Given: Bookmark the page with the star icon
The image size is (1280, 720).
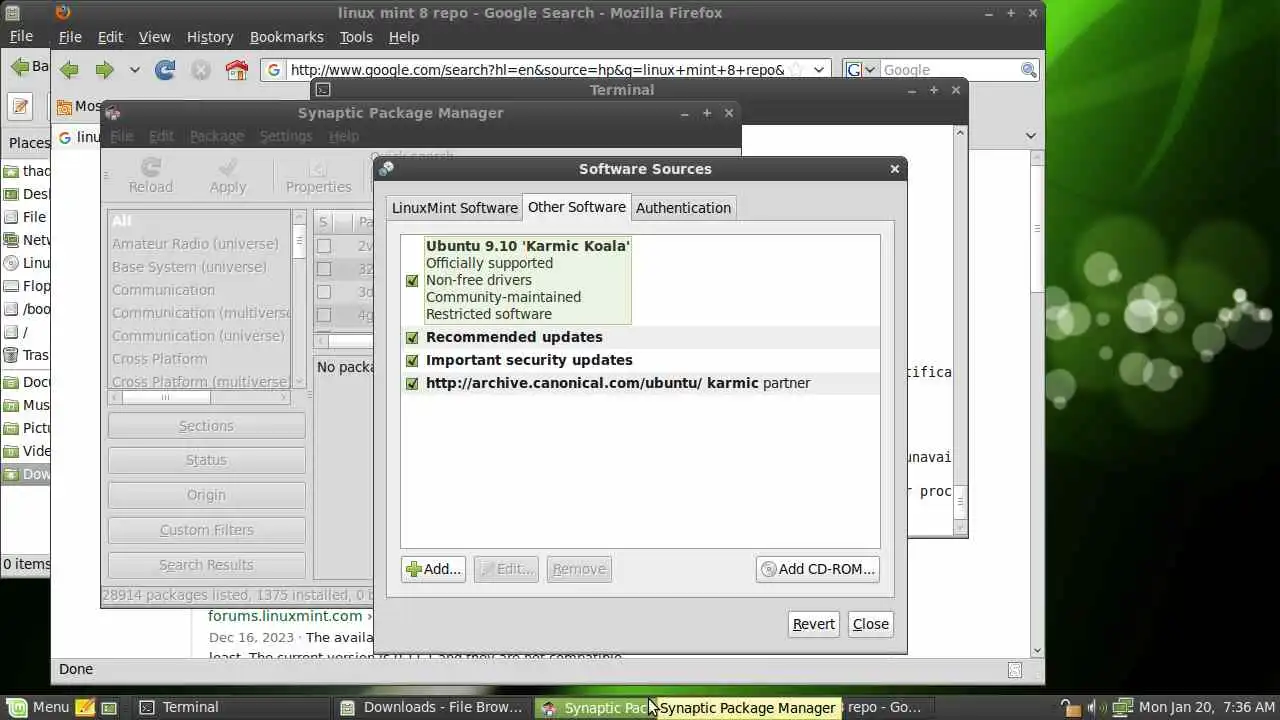Looking at the screenshot, I should [797, 70].
